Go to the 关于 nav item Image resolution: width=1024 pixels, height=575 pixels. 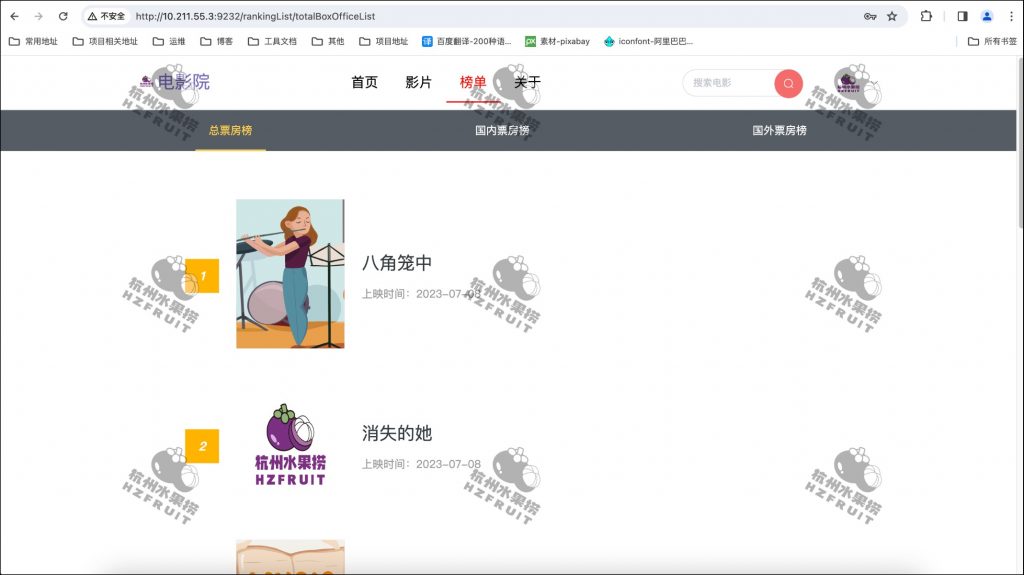(527, 82)
